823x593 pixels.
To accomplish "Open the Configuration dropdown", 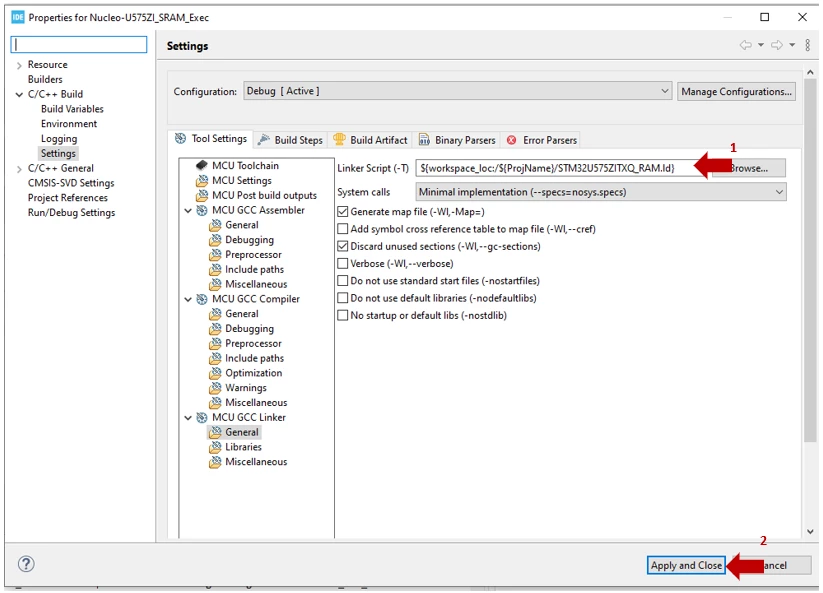I will click(x=457, y=91).
